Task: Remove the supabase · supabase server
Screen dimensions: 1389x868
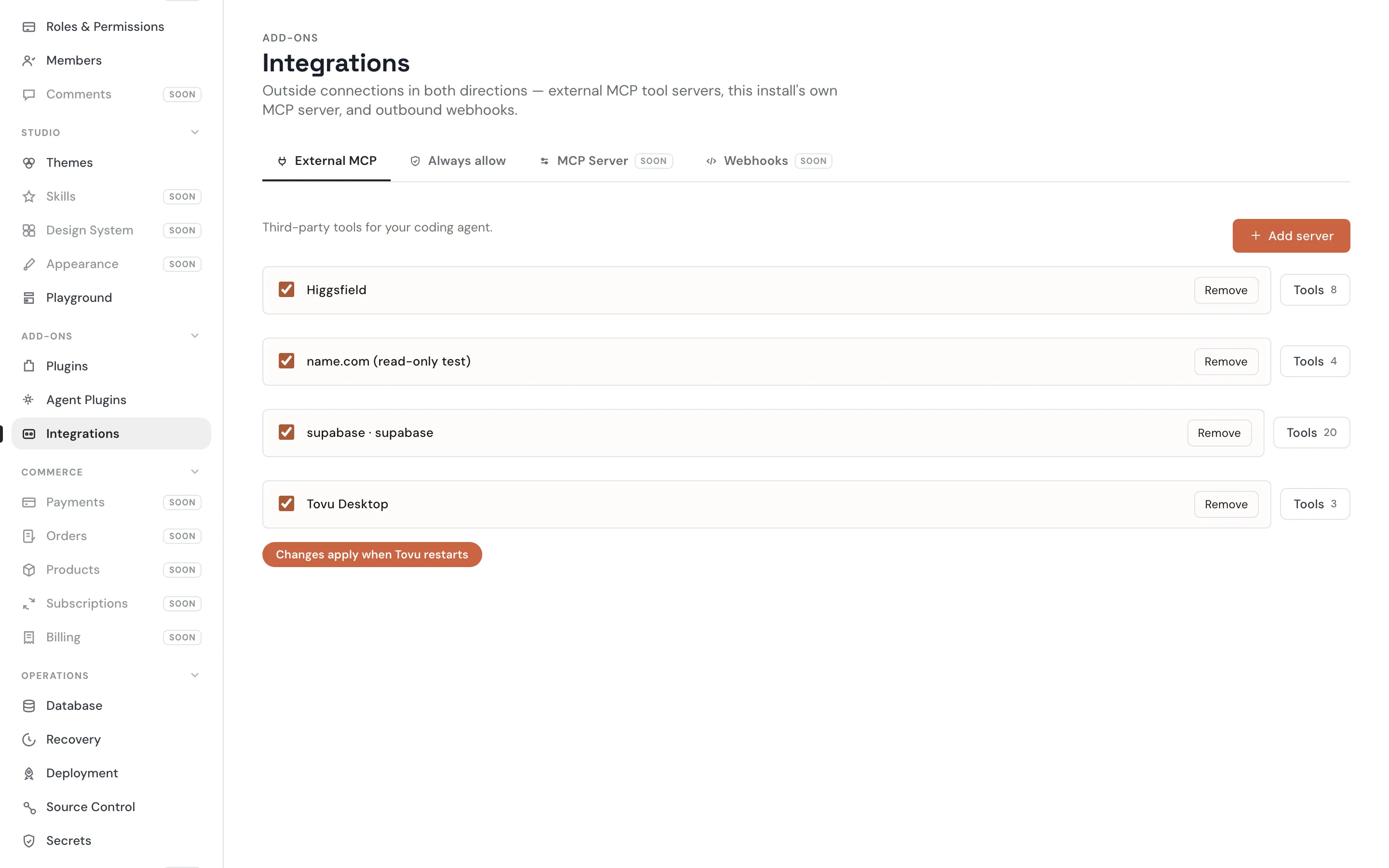Action: click(1219, 434)
